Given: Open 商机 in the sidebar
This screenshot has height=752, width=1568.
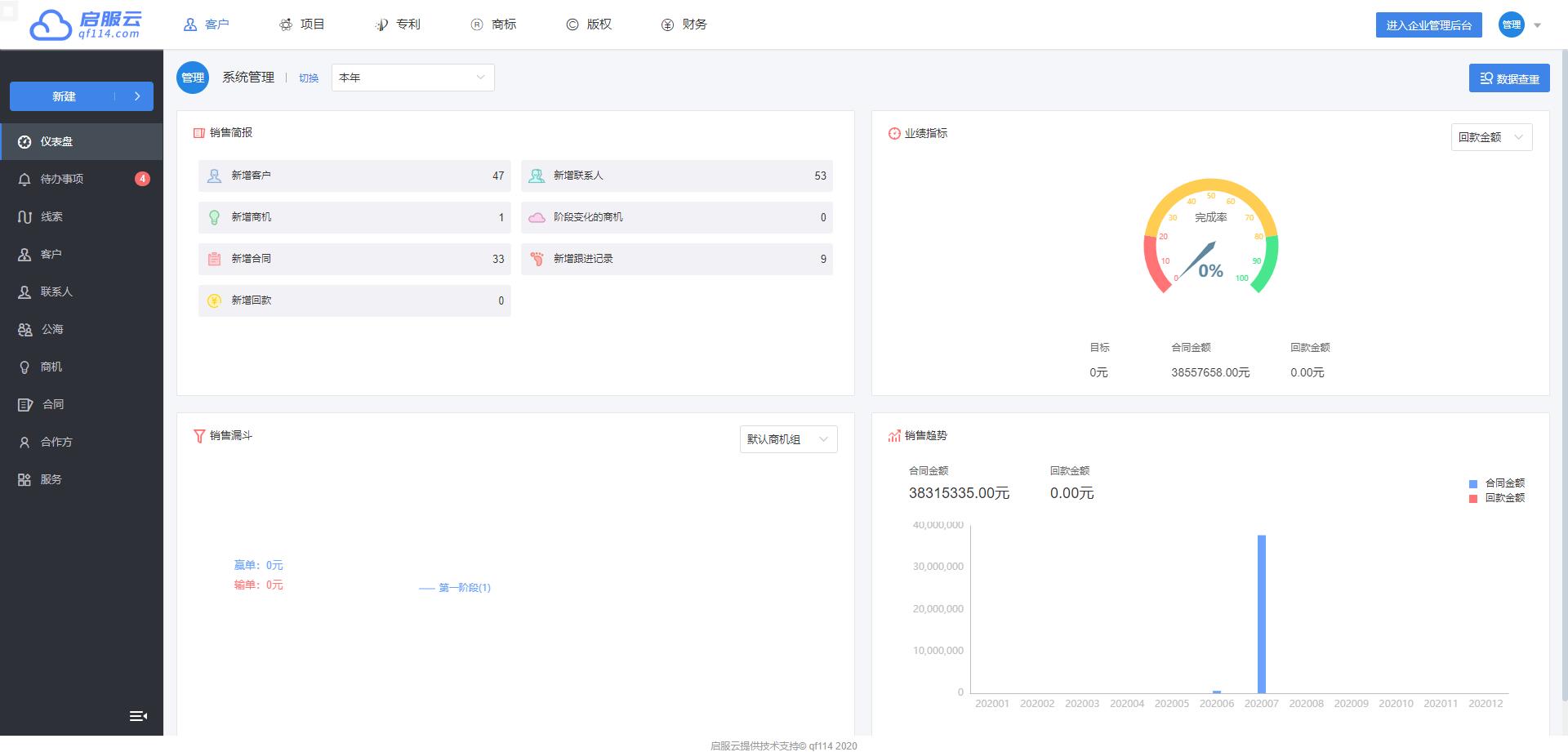Looking at the screenshot, I should coord(82,367).
